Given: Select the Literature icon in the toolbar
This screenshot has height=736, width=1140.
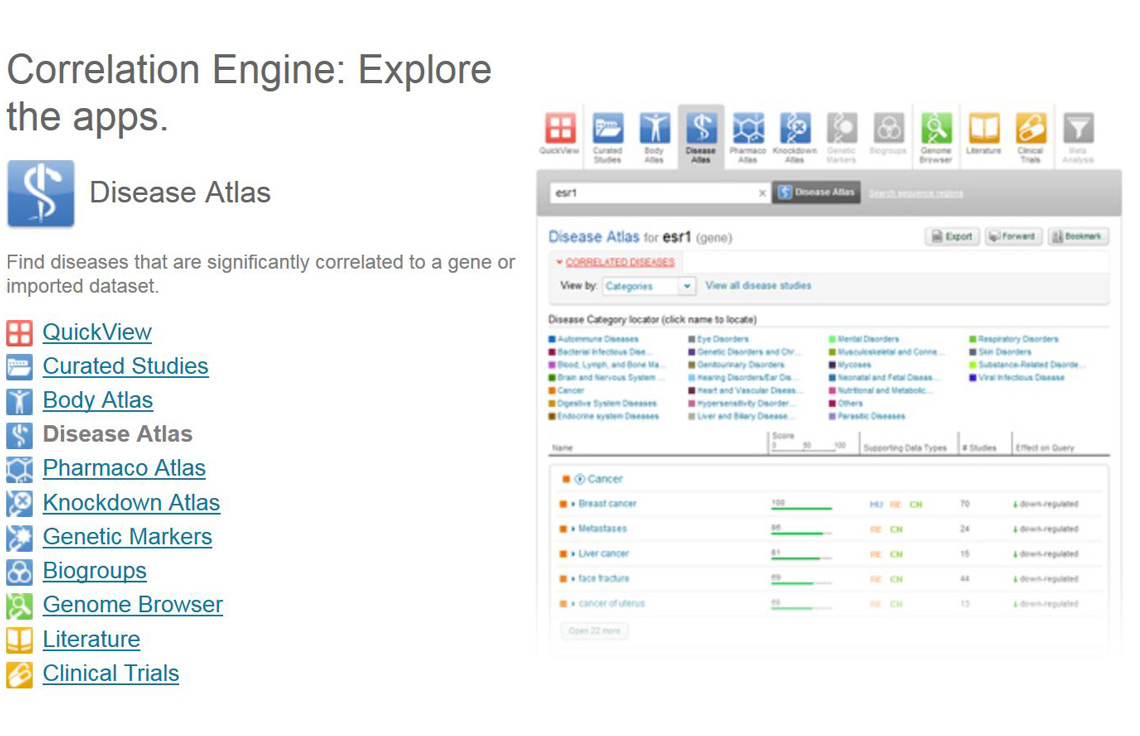Looking at the screenshot, I should point(983,130).
